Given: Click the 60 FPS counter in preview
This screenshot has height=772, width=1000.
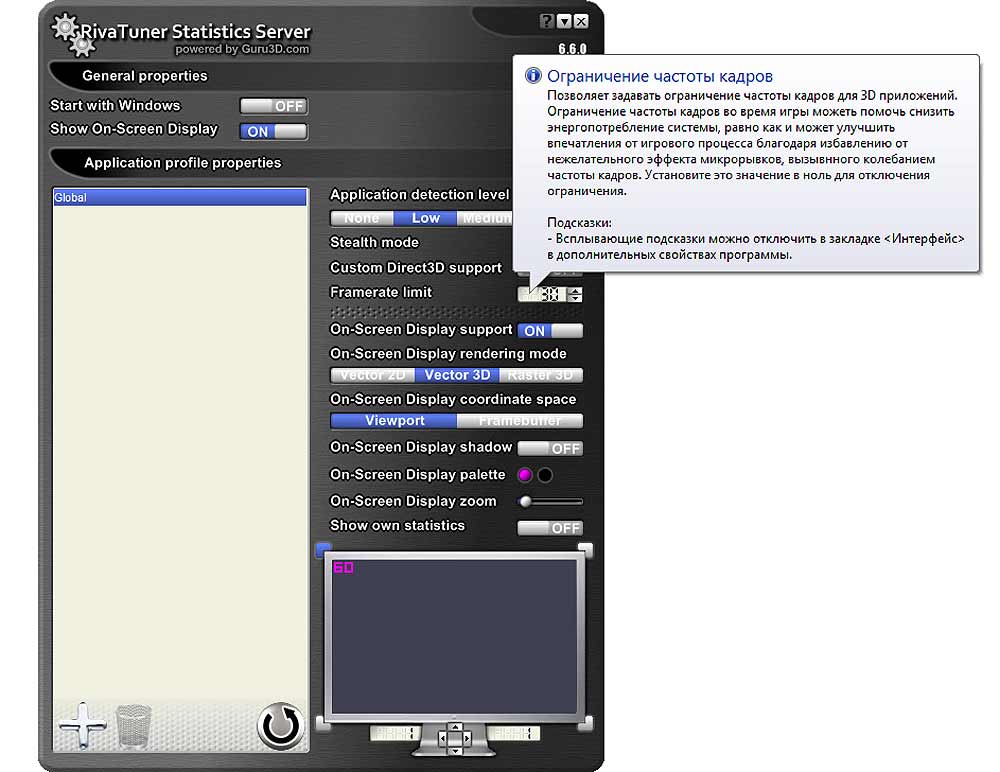Looking at the screenshot, I should click(x=343, y=567).
